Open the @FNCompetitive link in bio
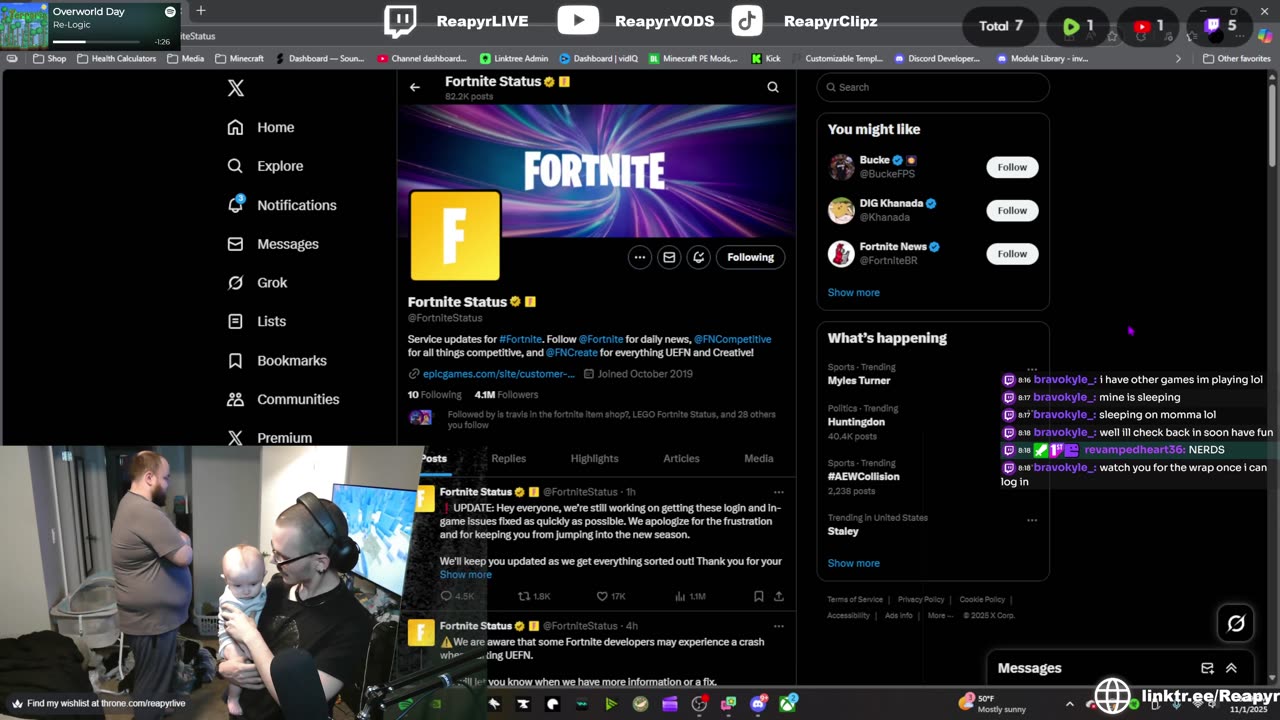The width and height of the screenshot is (1280, 720). [732, 339]
